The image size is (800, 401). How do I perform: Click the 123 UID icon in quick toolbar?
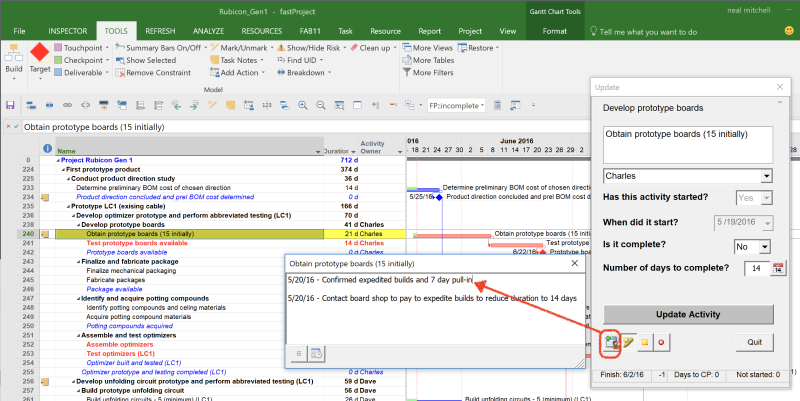[x=267, y=105]
